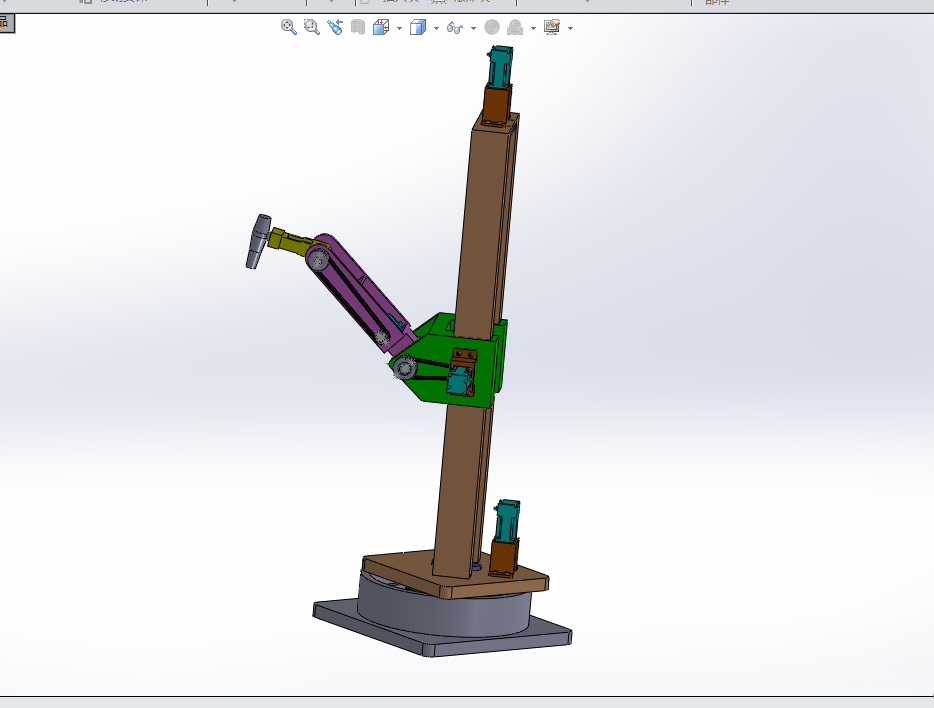Image resolution: width=934 pixels, height=708 pixels.
Task: Open the Display Style dropdown arrow
Action: pyautogui.click(x=436, y=28)
